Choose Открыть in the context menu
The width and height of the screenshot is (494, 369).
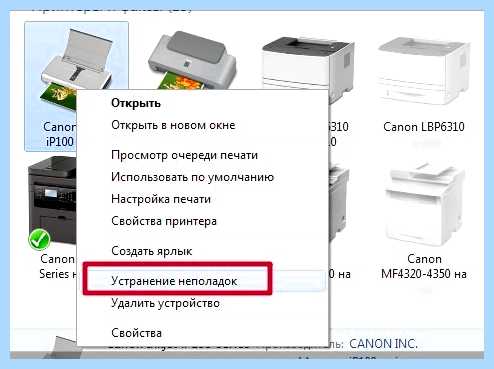pos(136,103)
